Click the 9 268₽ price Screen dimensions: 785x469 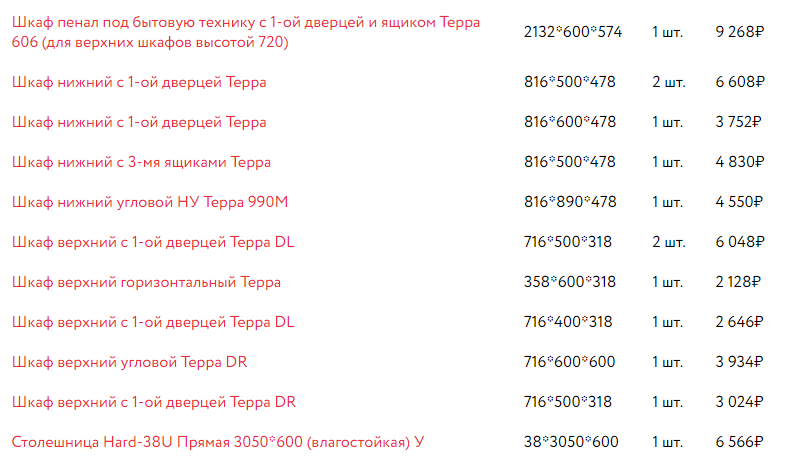point(740,32)
